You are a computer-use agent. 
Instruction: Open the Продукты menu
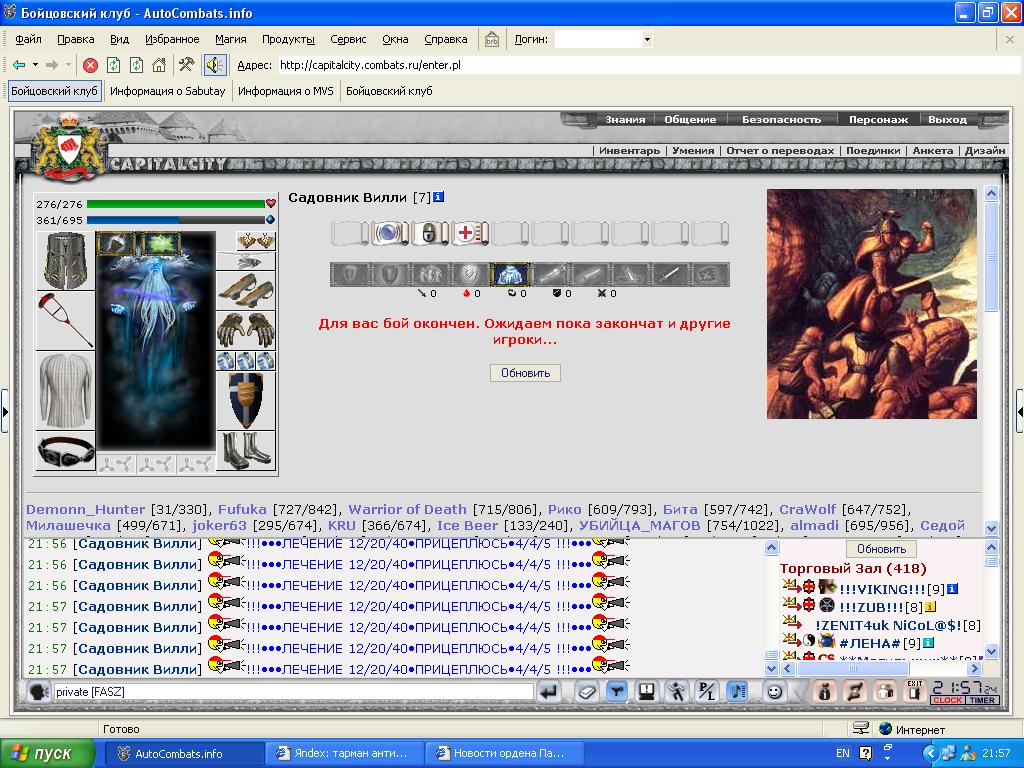click(x=288, y=39)
